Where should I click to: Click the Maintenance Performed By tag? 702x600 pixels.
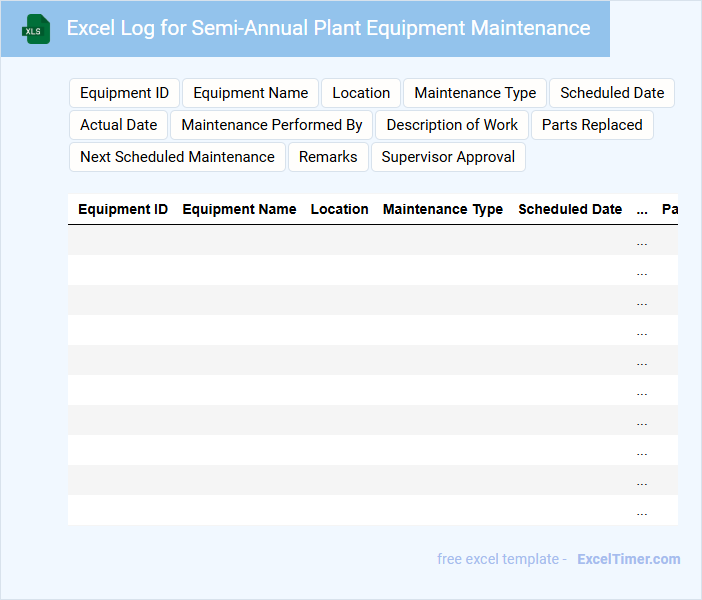pyautogui.click(x=272, y=125)
